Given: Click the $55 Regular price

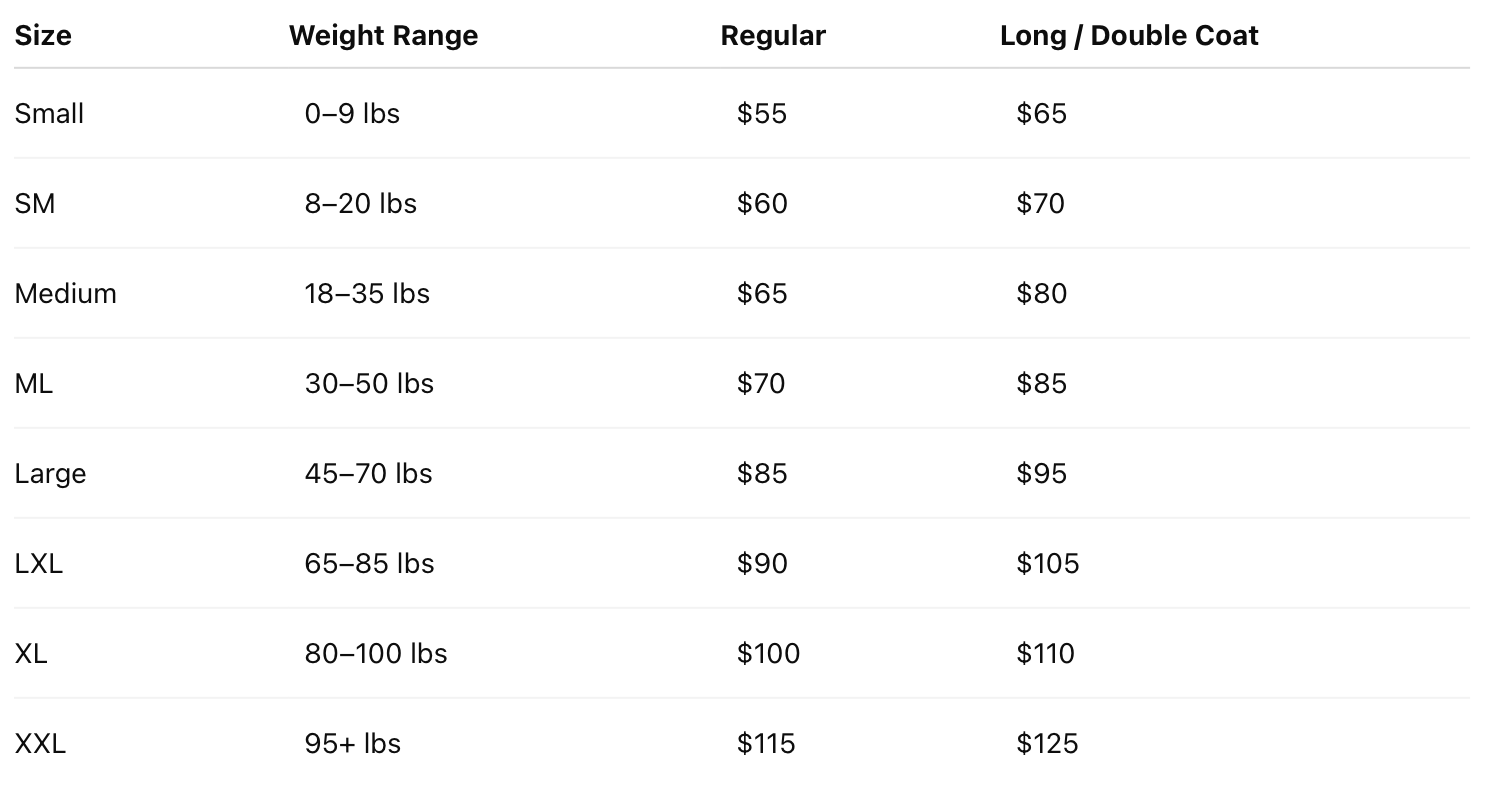Looking at the screenshot, I should click(x=762, y=114).
